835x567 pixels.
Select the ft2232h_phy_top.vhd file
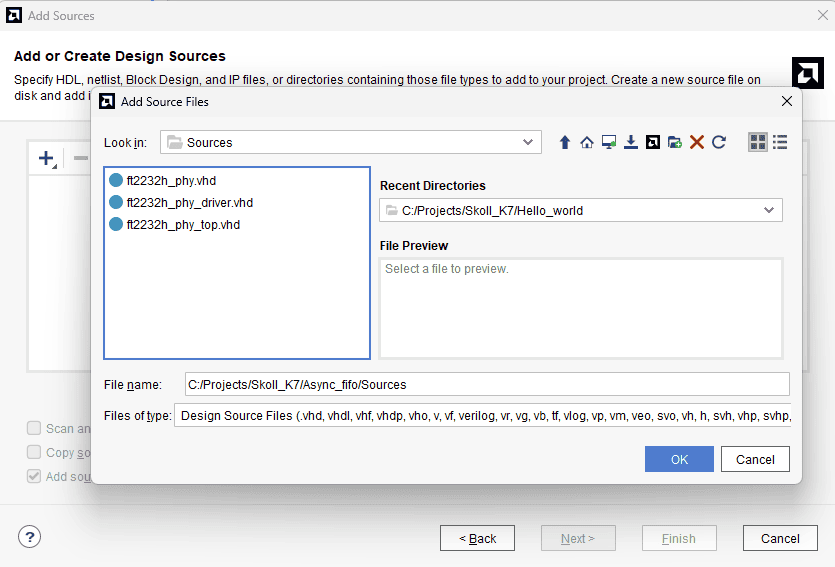183,225
